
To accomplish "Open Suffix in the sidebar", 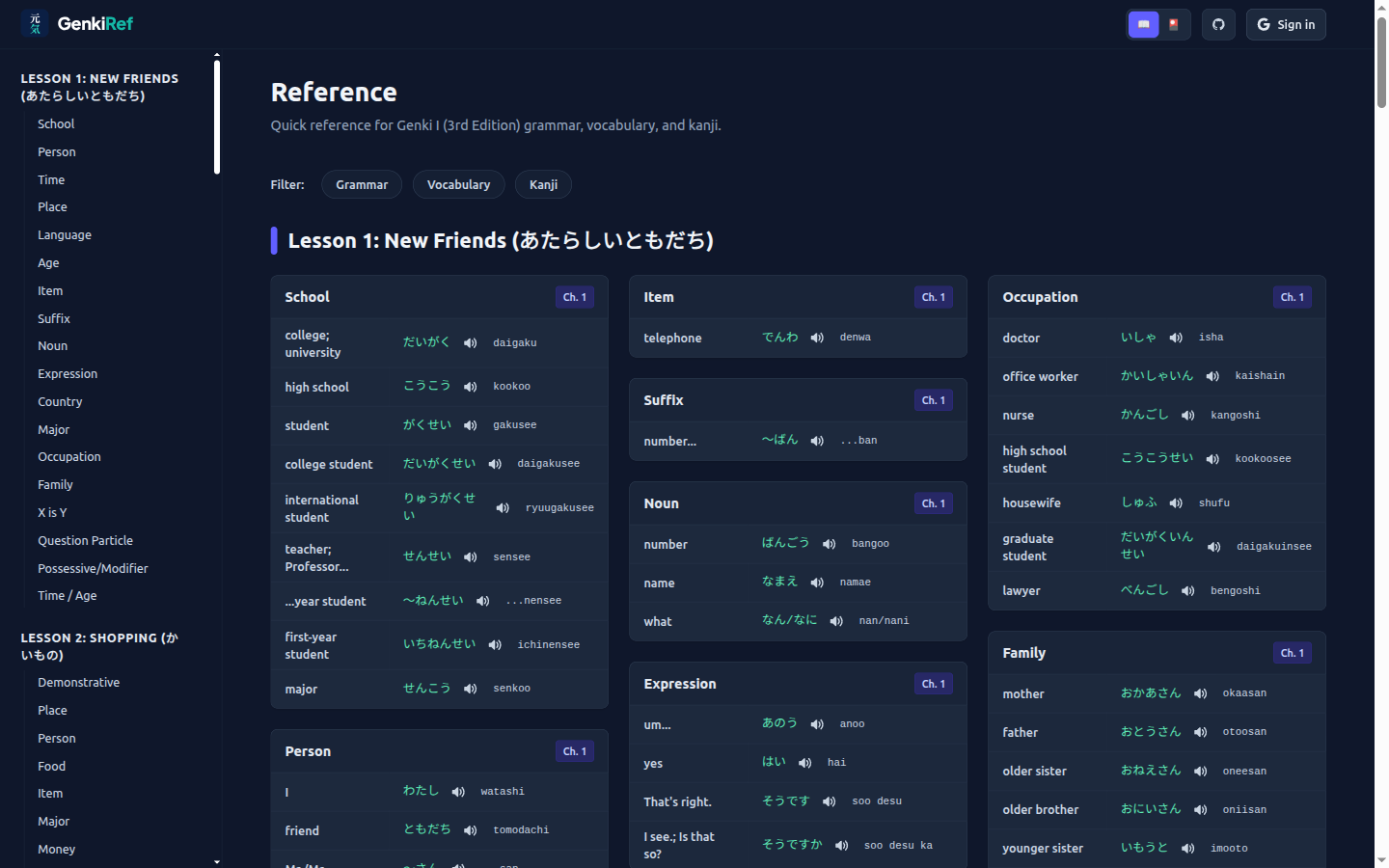I will (x=54, y=319).
